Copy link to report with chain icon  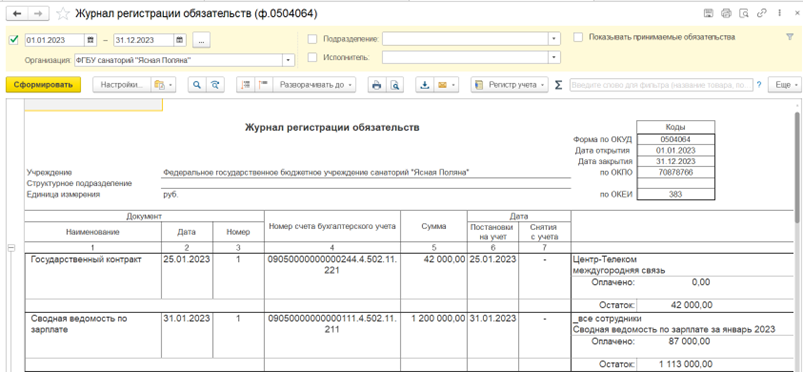pos(761,14)
